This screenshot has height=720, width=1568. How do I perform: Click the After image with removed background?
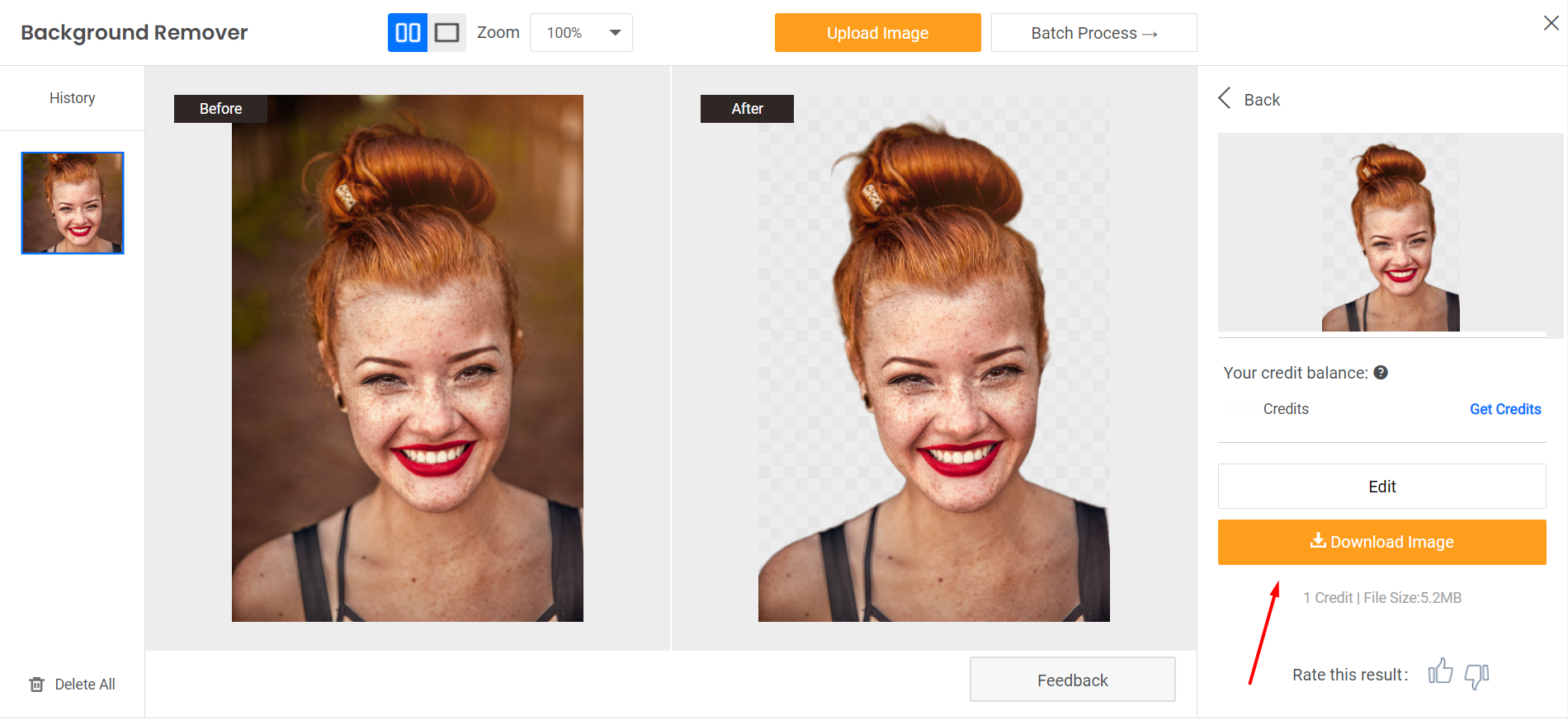tap(933, 358)
